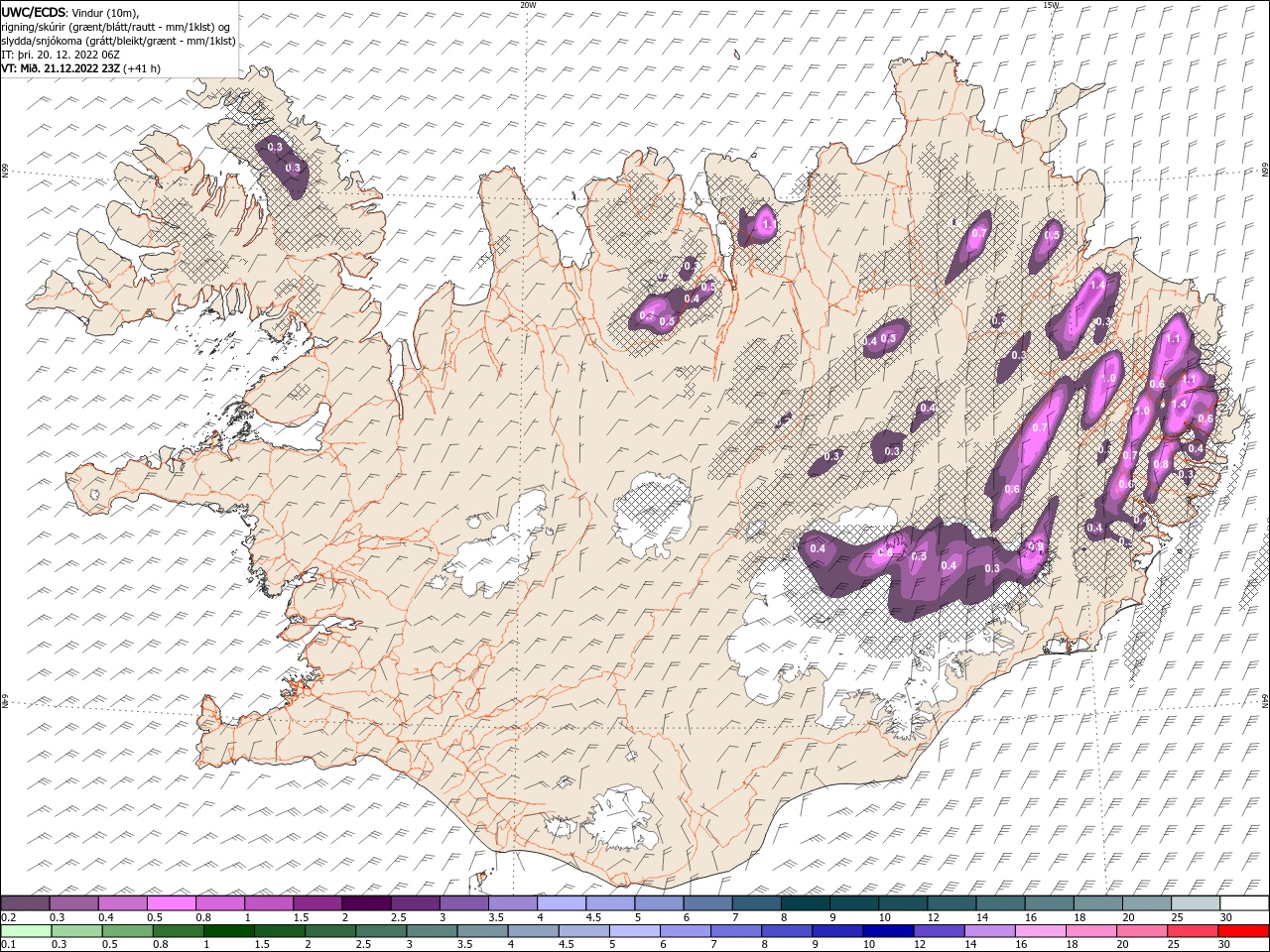
Task: Click the '(+41 h)' forecast offset text
Action: click(141, 68)
